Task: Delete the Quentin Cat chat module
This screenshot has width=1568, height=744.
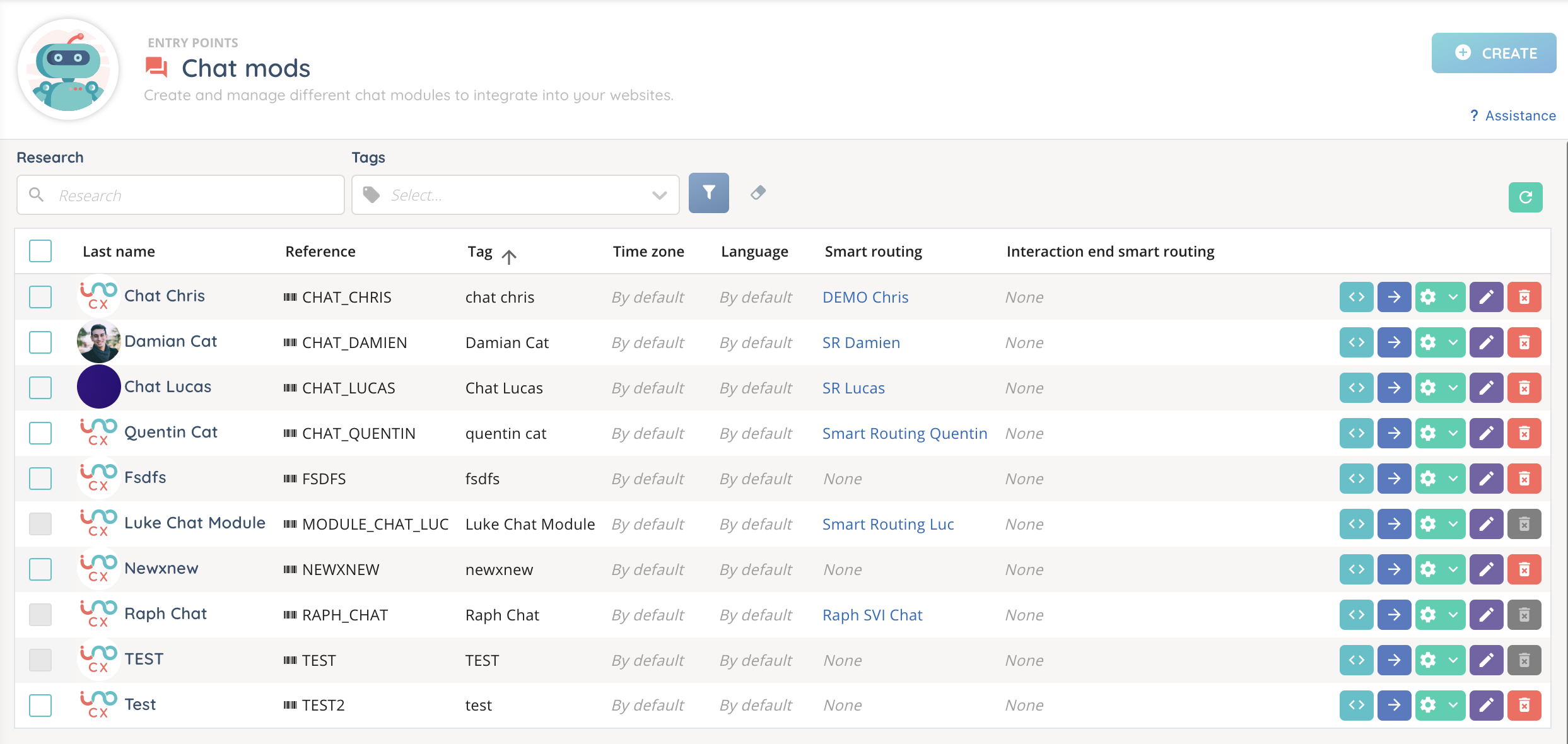Action: (x=1524, y=433)
